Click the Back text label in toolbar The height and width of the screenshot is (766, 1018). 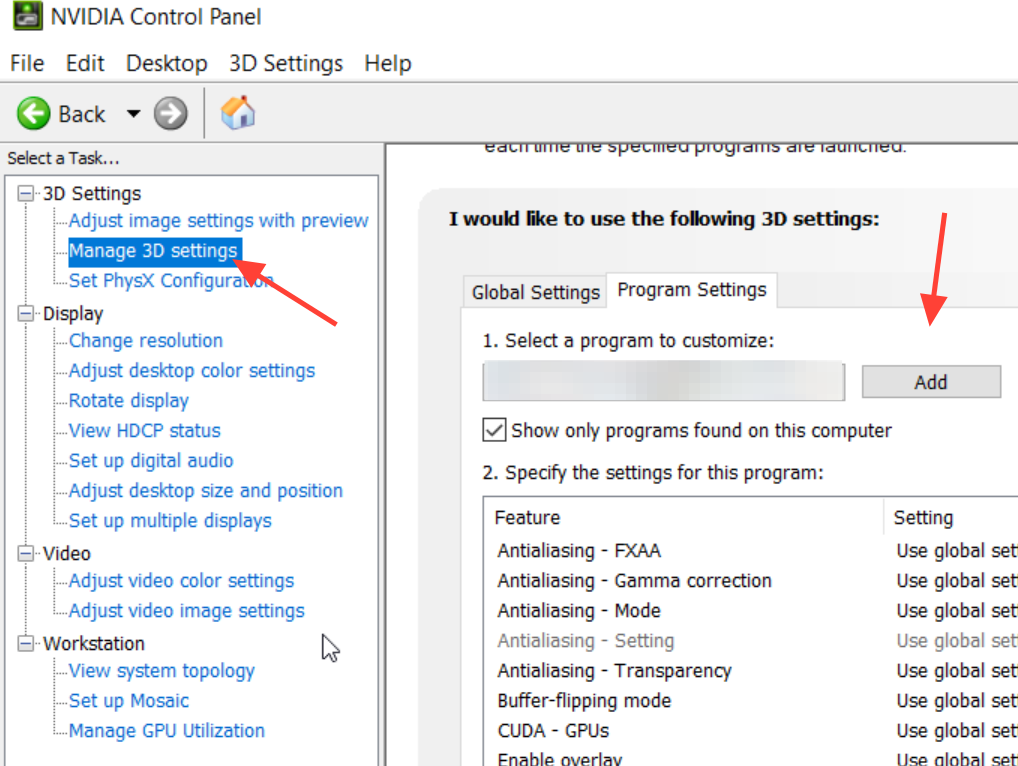coord(82,114)
